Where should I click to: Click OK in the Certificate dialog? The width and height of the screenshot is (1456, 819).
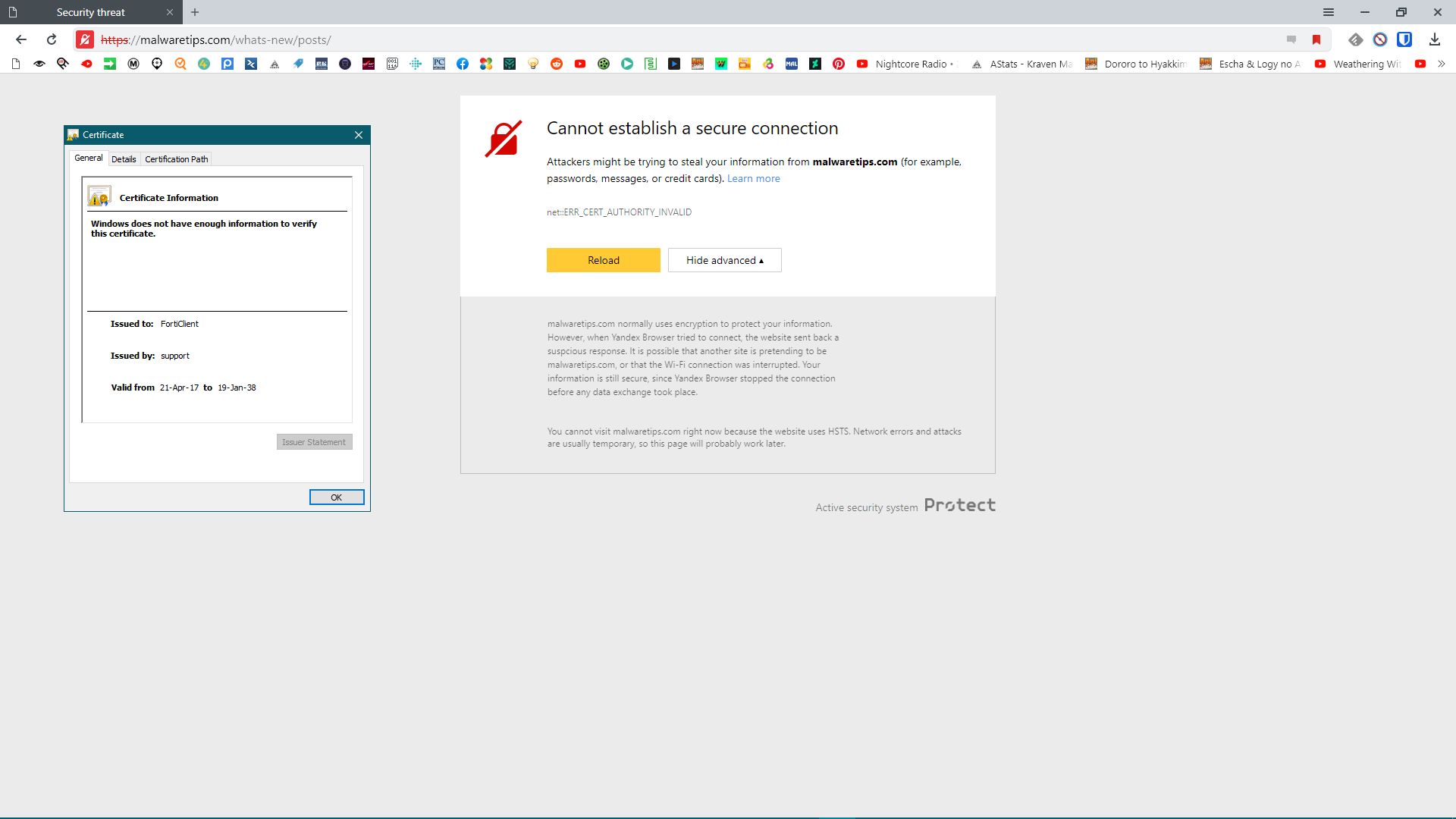tap(336, 497)
